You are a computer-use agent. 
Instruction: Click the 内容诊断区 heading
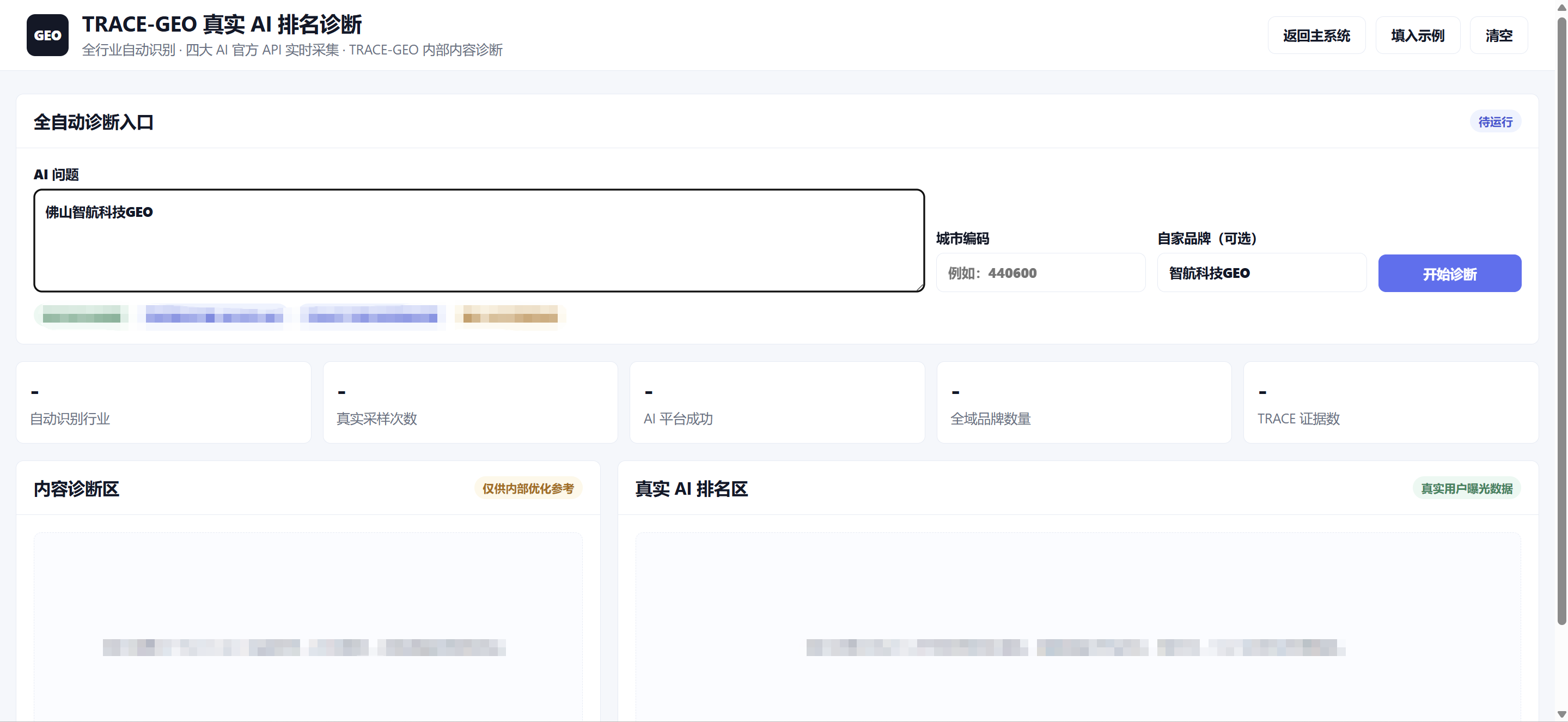[x=76, y=489]
